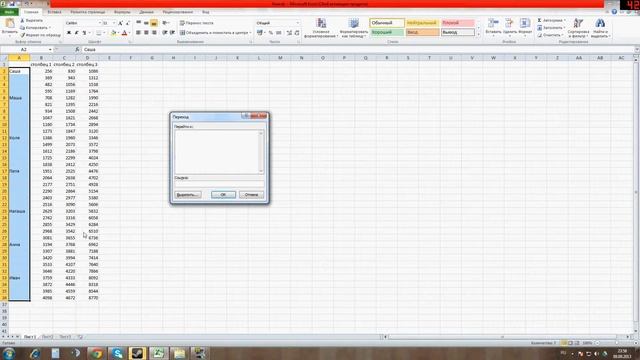Click the Cut (Вырезать) command
The height and width of the screenshot is (360, 640).
pos(32,20)
